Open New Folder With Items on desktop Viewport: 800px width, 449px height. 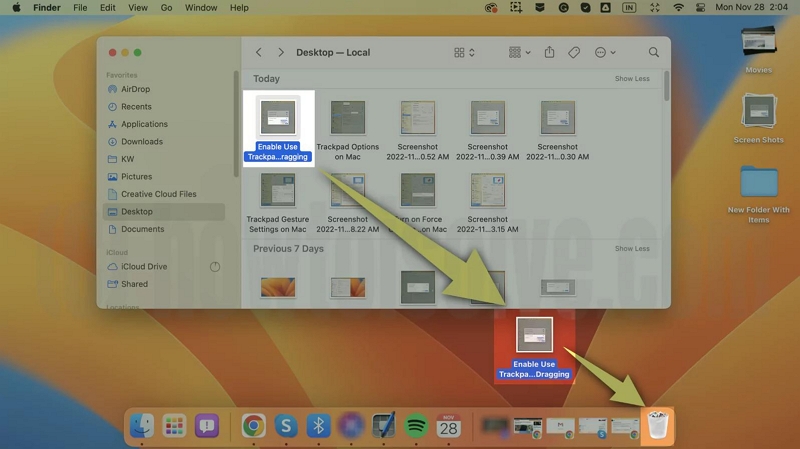pos(759,194)
